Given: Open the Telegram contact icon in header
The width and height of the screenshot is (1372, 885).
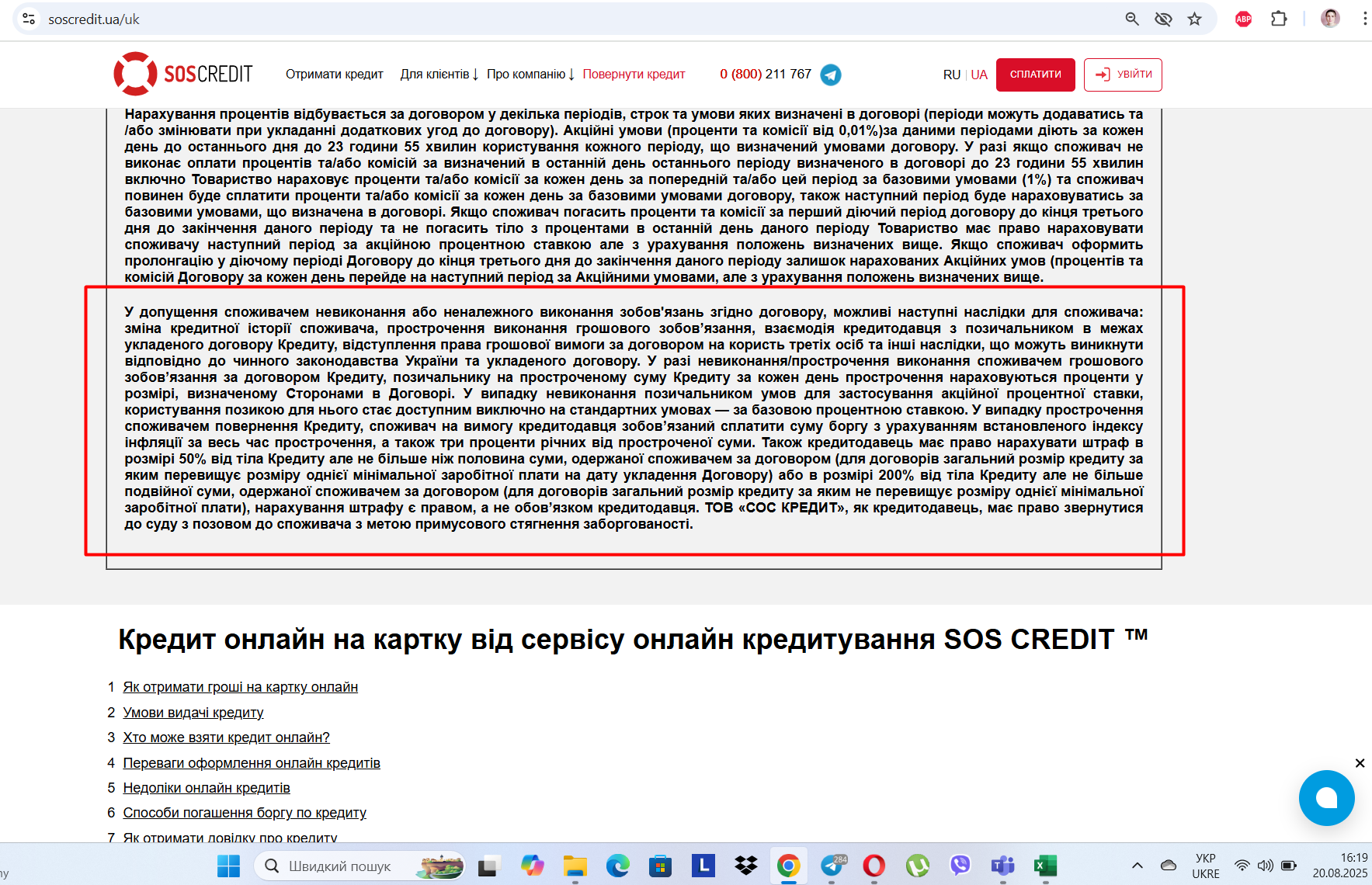Looking at the screenshot, I should [x=831, y=75].
